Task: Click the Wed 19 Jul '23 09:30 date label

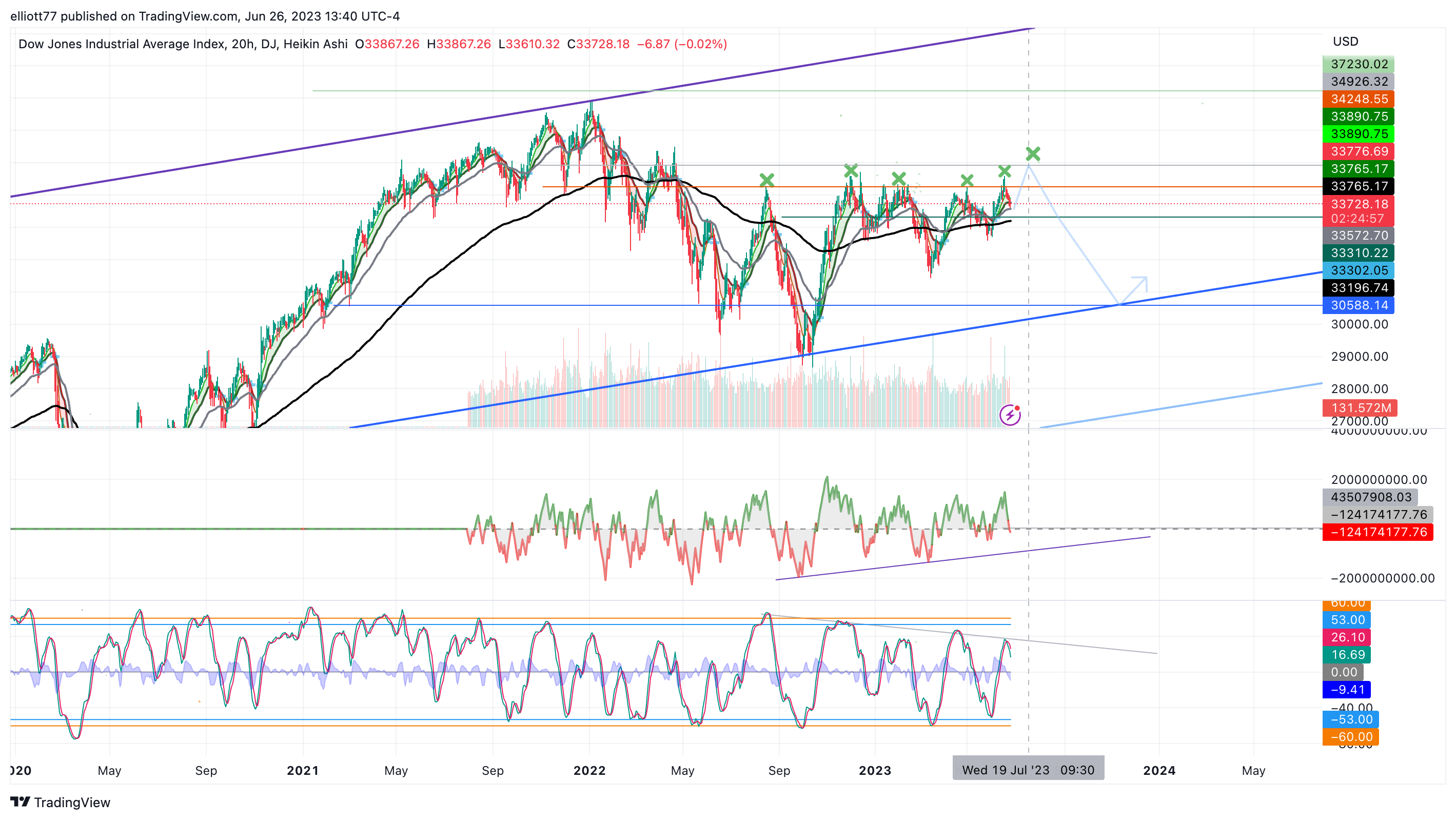Action: click(1028, 770)
